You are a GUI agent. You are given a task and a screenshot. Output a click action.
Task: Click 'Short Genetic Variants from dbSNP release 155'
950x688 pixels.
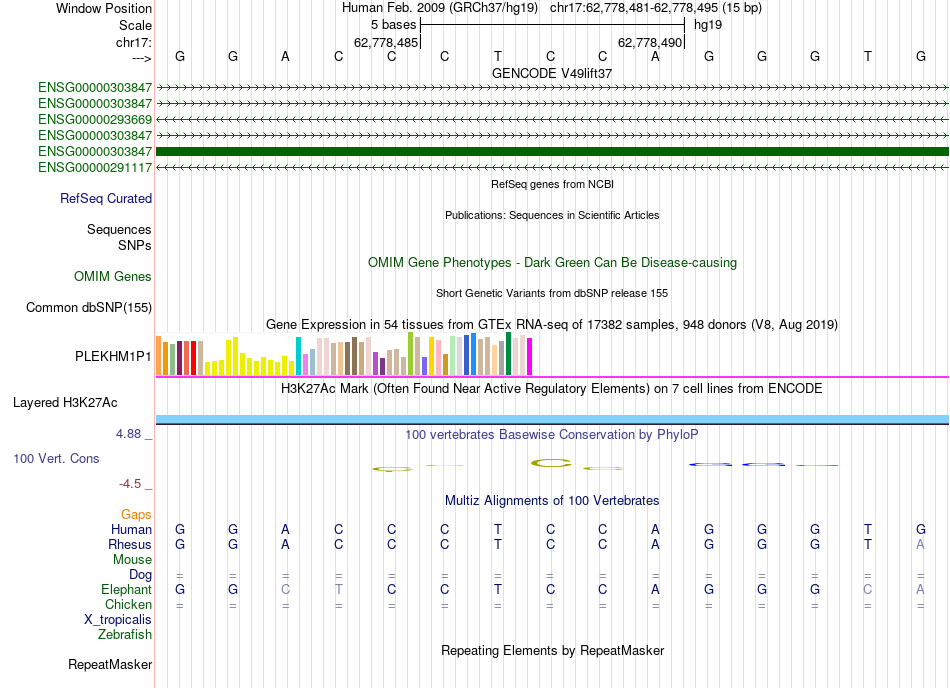(552, 293)
